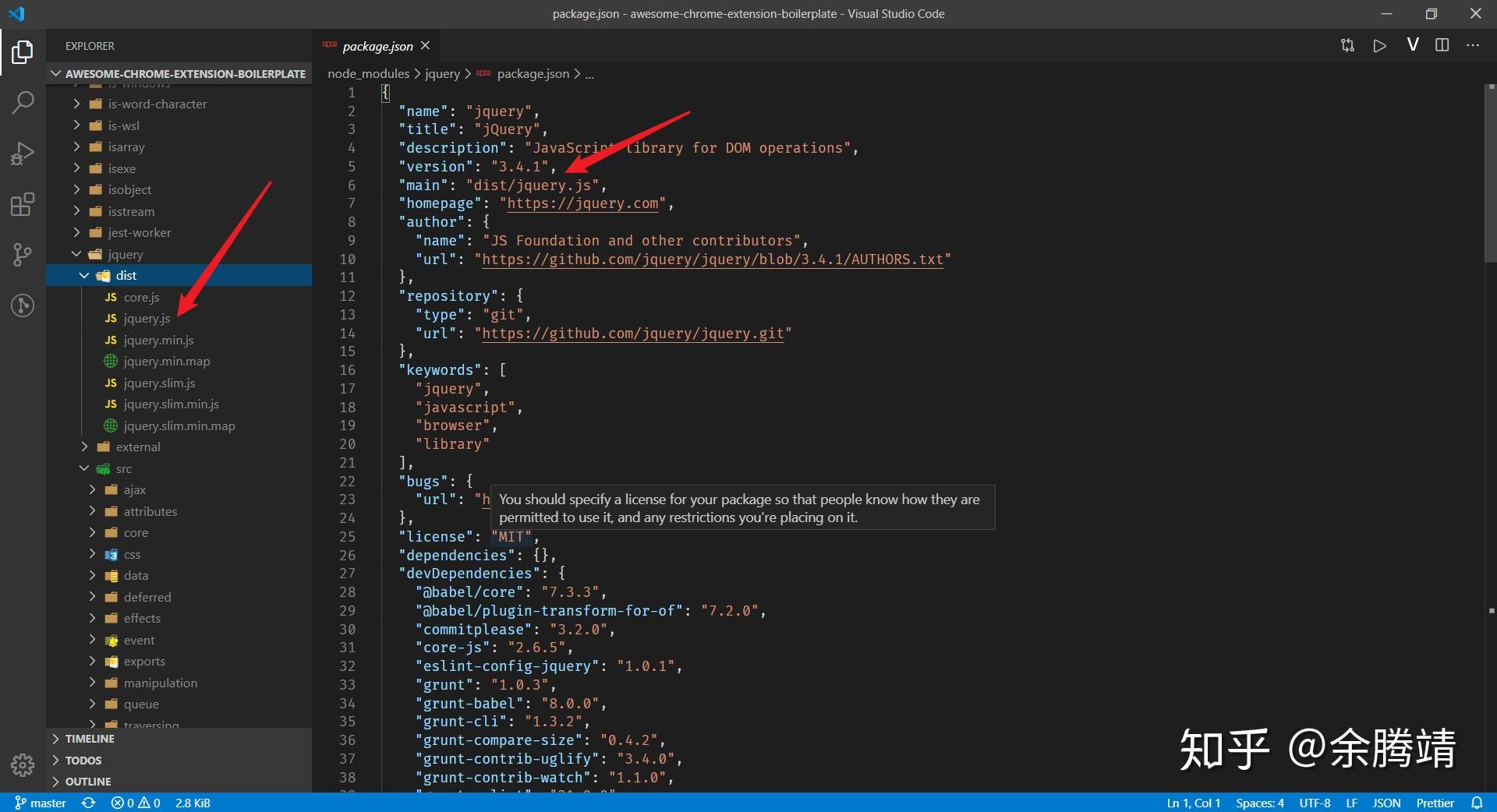
Task: Click line number 25 in gutter
Action: pos(347,537)
